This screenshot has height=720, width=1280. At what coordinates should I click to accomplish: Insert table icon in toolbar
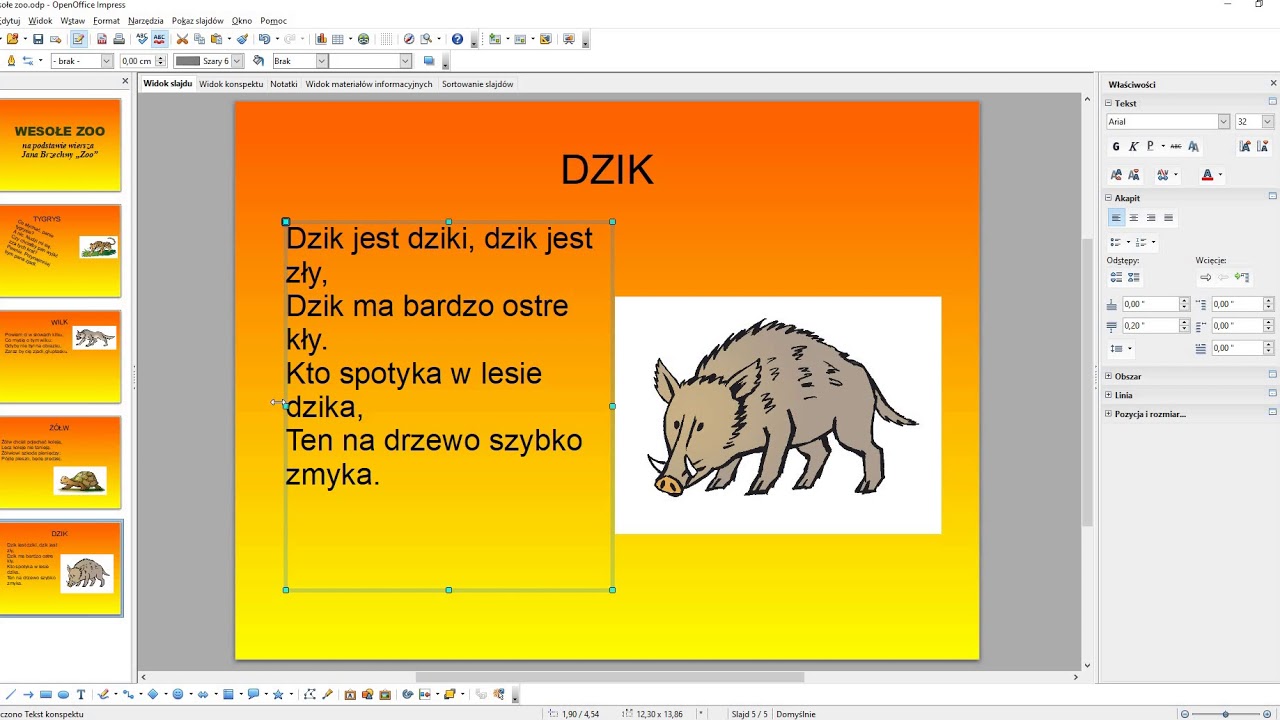(x=338, y=39)
